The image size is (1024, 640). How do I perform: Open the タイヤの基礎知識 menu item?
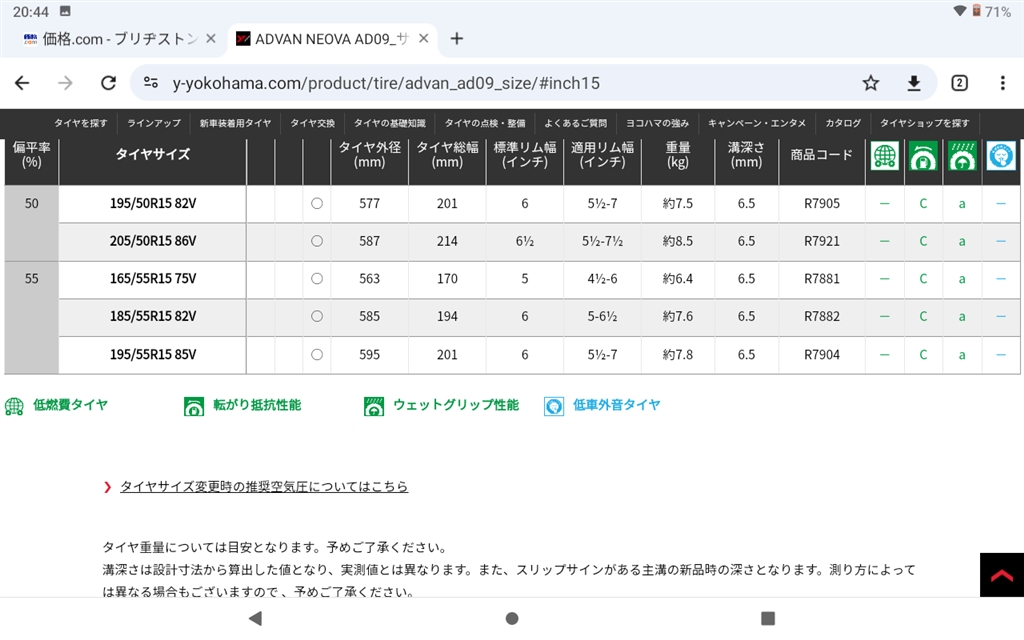coord(389,123)
